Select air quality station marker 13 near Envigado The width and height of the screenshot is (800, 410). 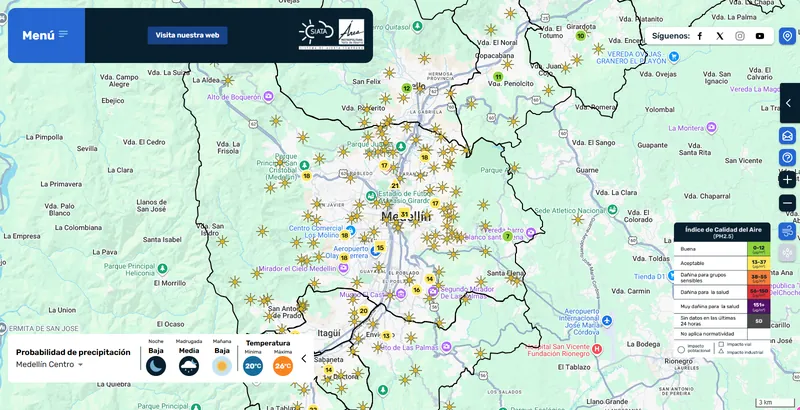[386, 336]
